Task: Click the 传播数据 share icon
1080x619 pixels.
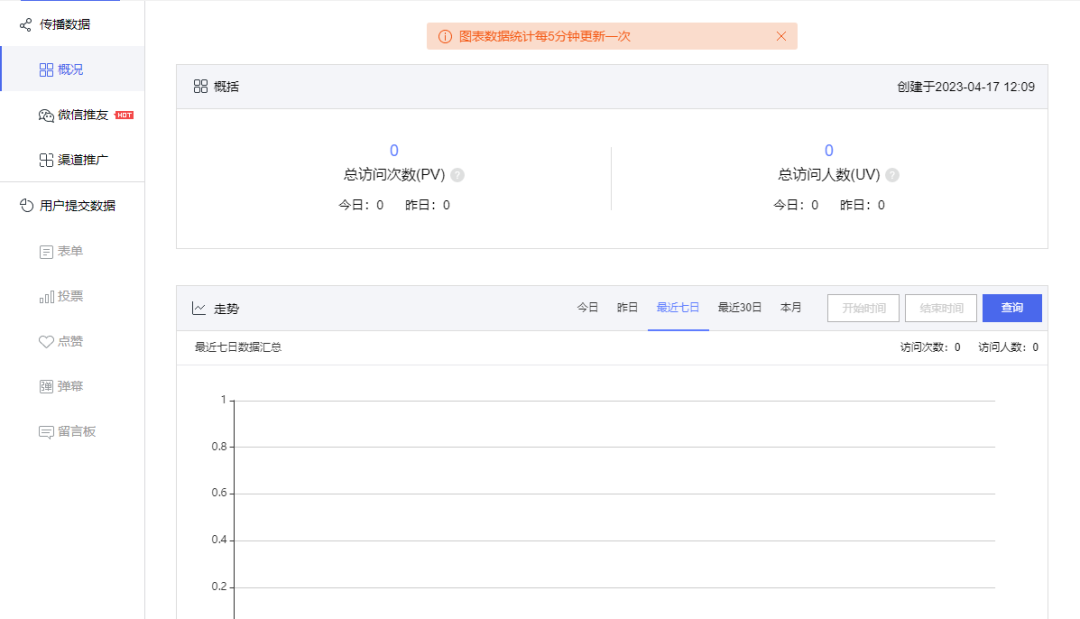Action: [25, 25]
